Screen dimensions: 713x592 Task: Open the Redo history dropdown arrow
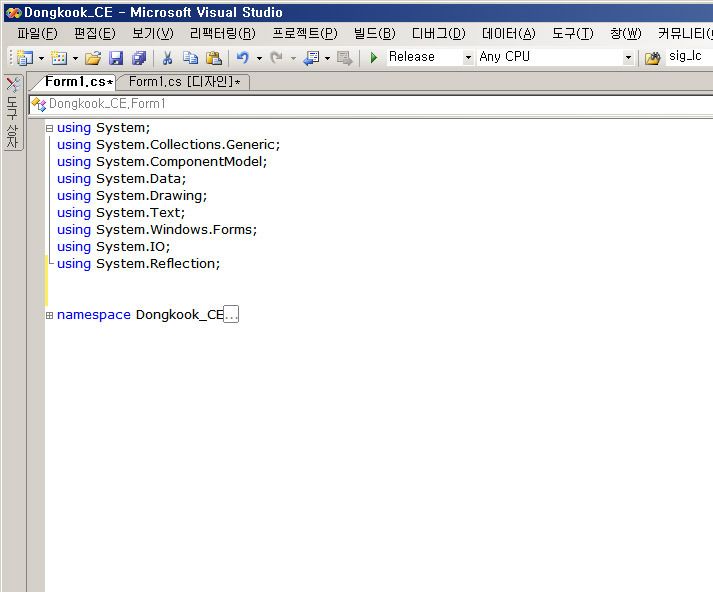click(293, 58)
